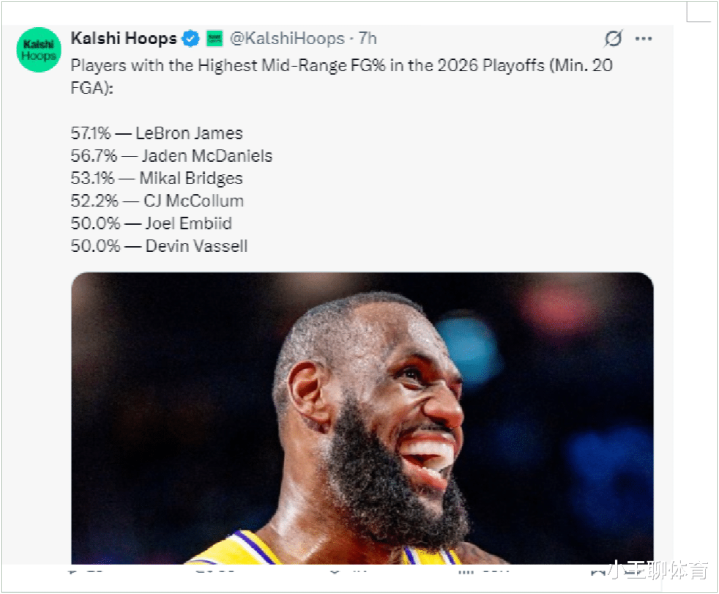
Task: Select the 52.2% CJ McCollum line
Action: [157, 201]
